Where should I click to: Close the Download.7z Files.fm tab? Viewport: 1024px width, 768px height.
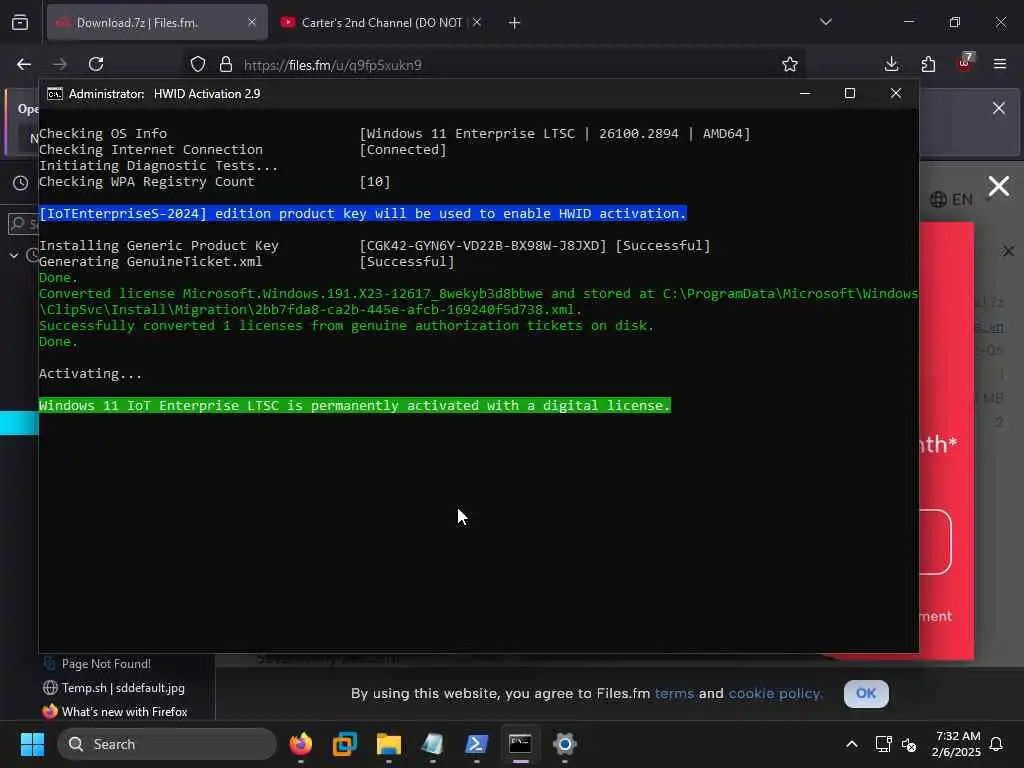click(x=252, y=23)
